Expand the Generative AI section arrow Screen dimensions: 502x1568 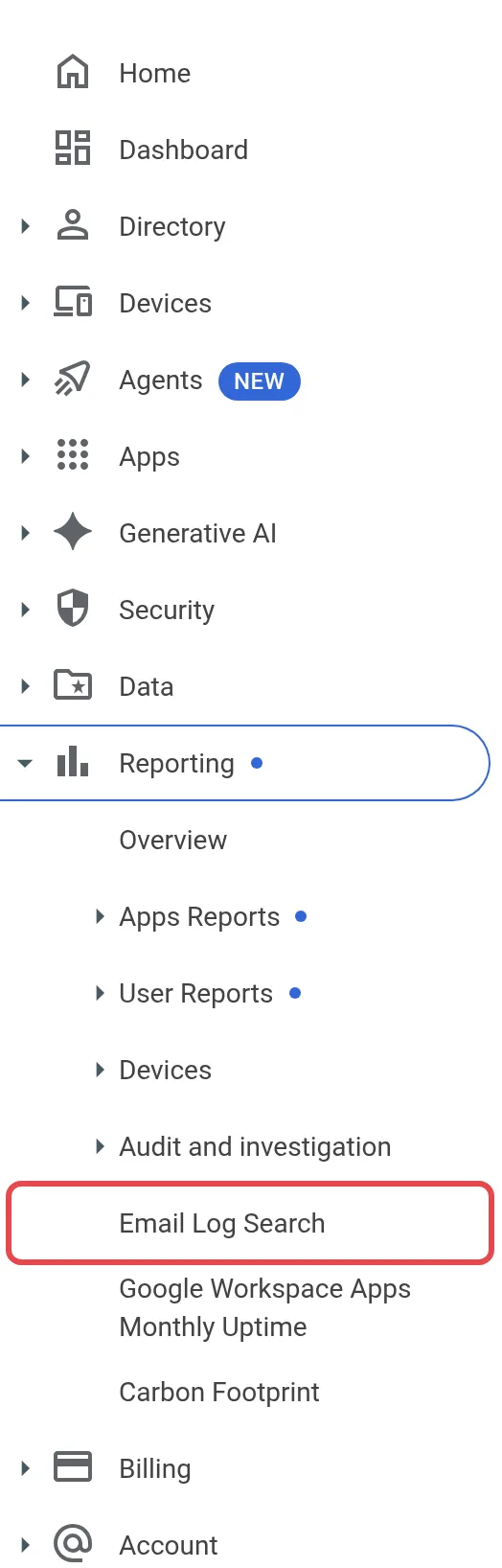tap(26, 533)
